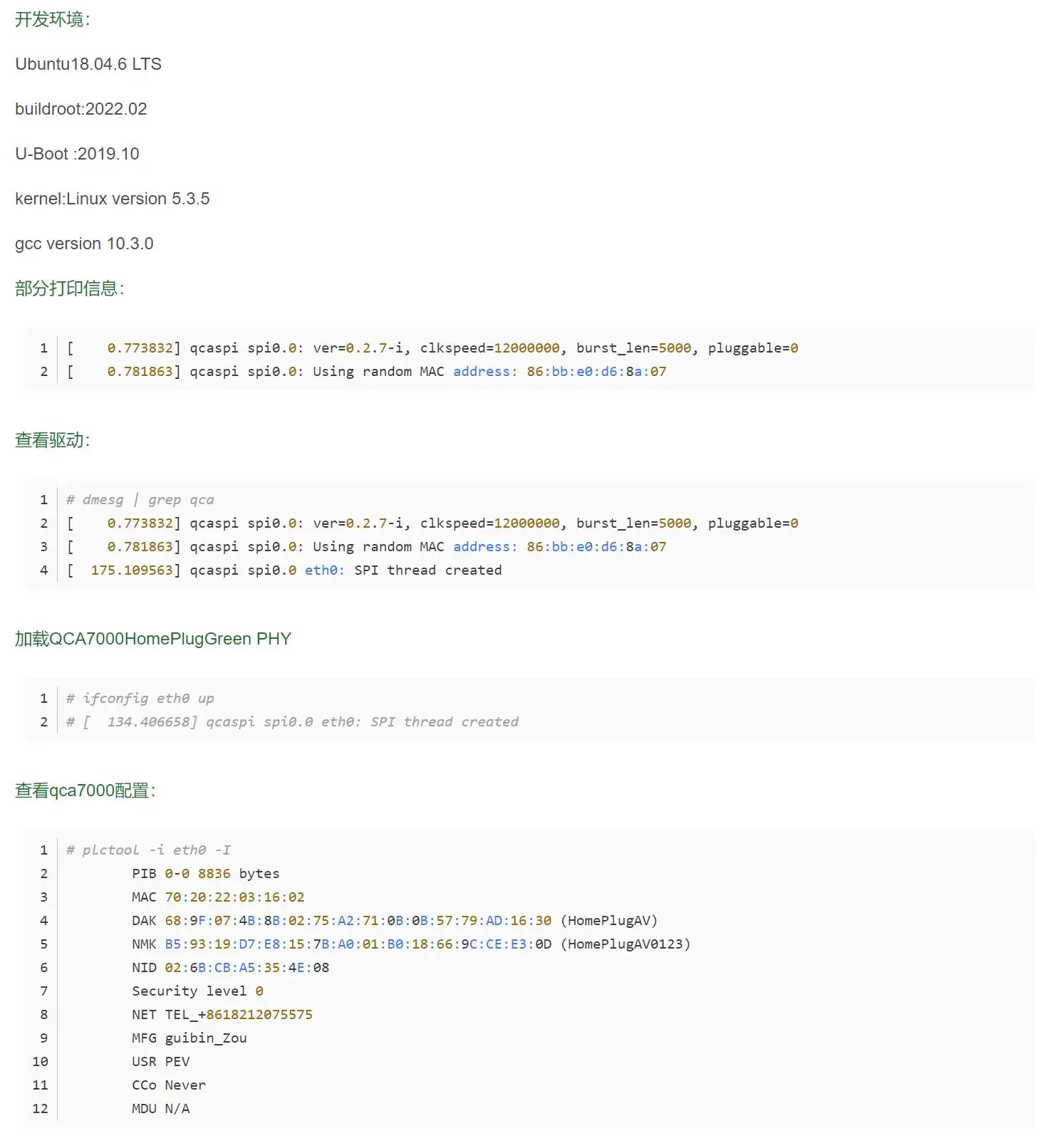Click the USR PEV line

point(161,1062)
